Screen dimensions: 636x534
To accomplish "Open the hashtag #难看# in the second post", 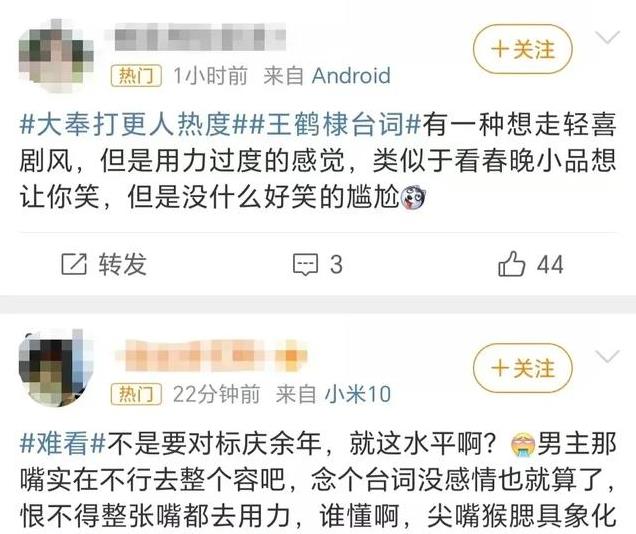I will [x=63, y=444].
